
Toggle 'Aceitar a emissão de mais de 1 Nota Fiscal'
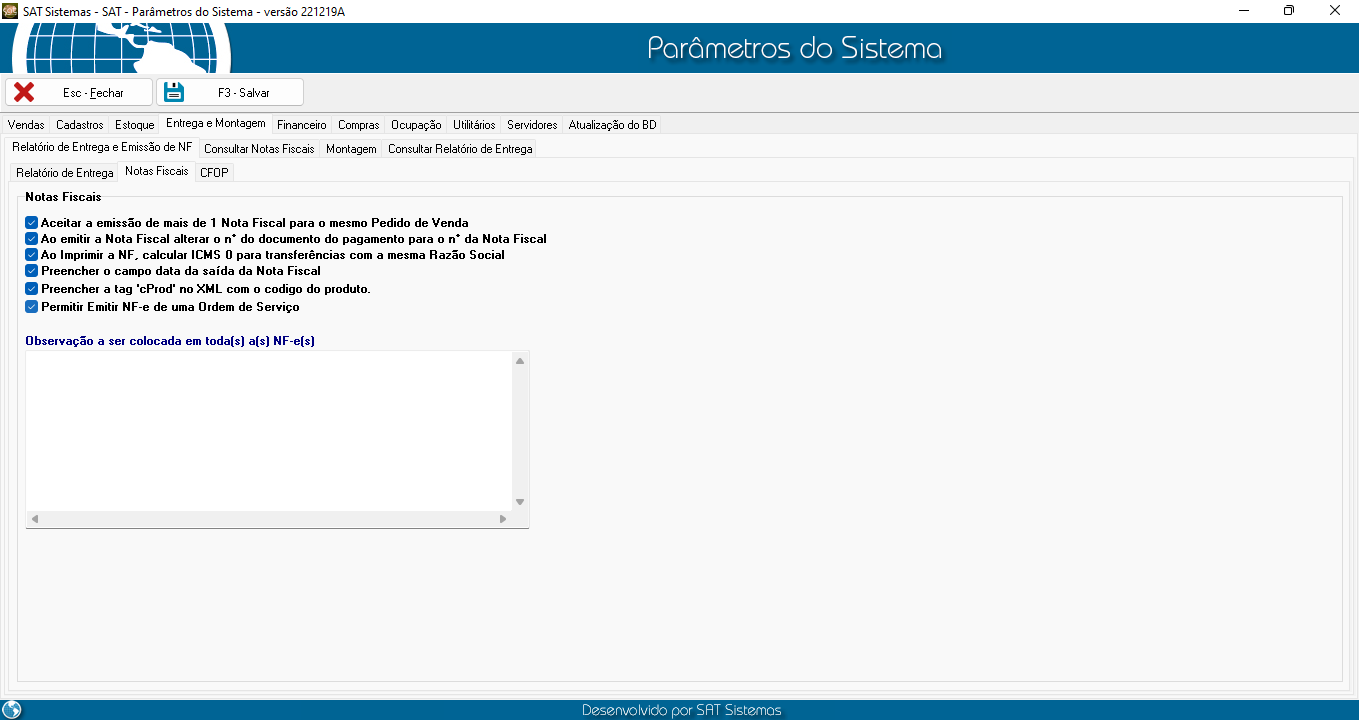point(32,223)
